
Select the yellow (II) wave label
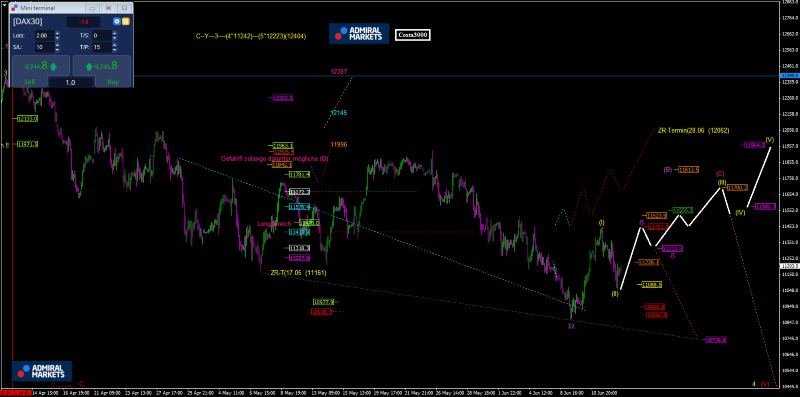pos(615,294)
